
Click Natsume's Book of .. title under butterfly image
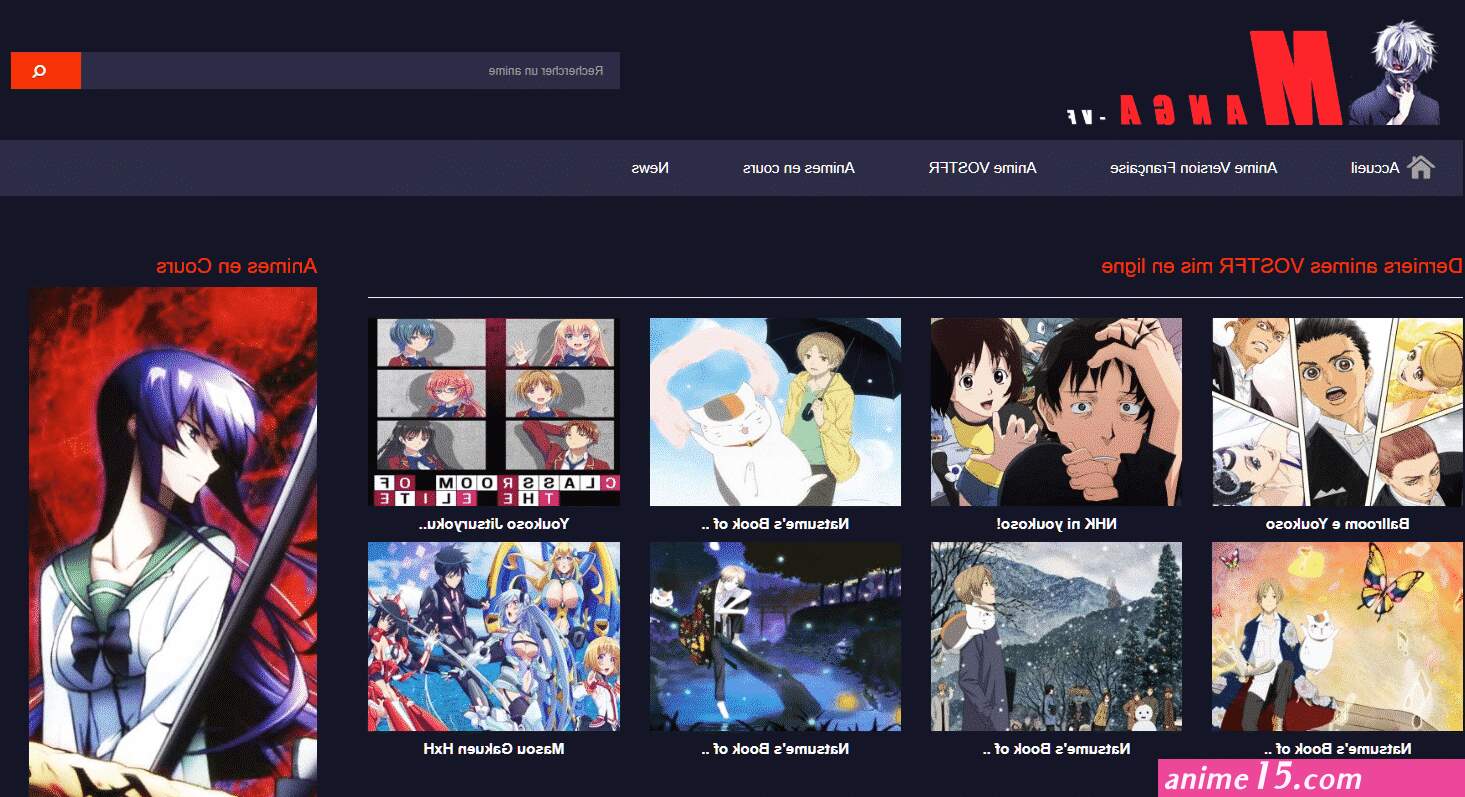tap(1338, 749)
